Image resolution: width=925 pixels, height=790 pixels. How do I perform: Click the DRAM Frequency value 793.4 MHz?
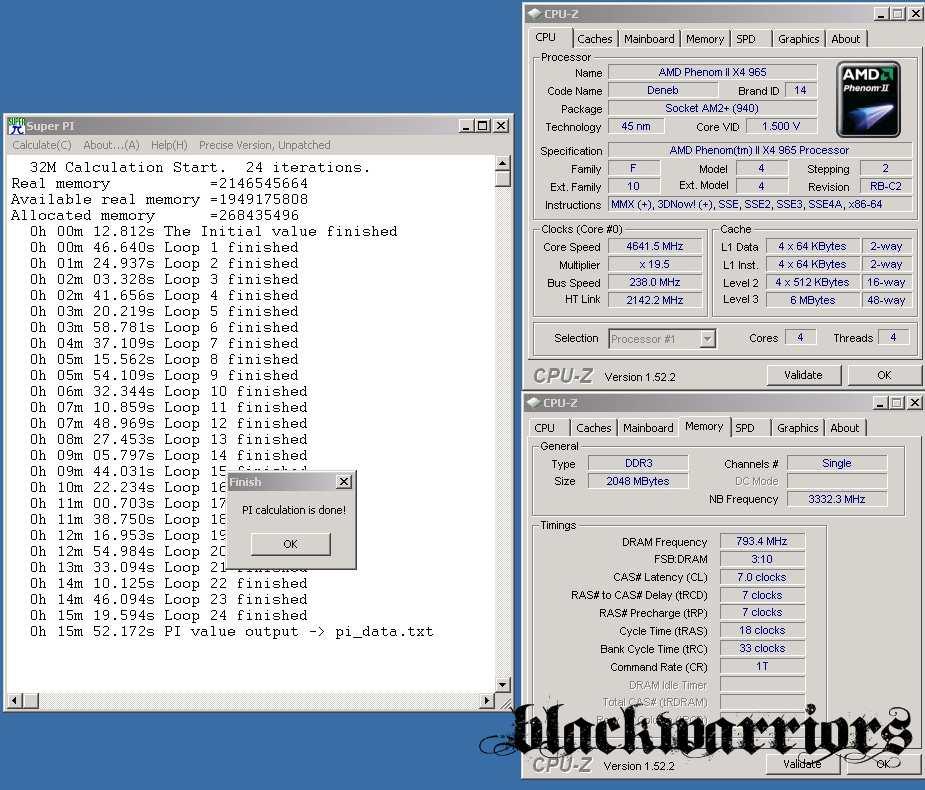[762, 541]
